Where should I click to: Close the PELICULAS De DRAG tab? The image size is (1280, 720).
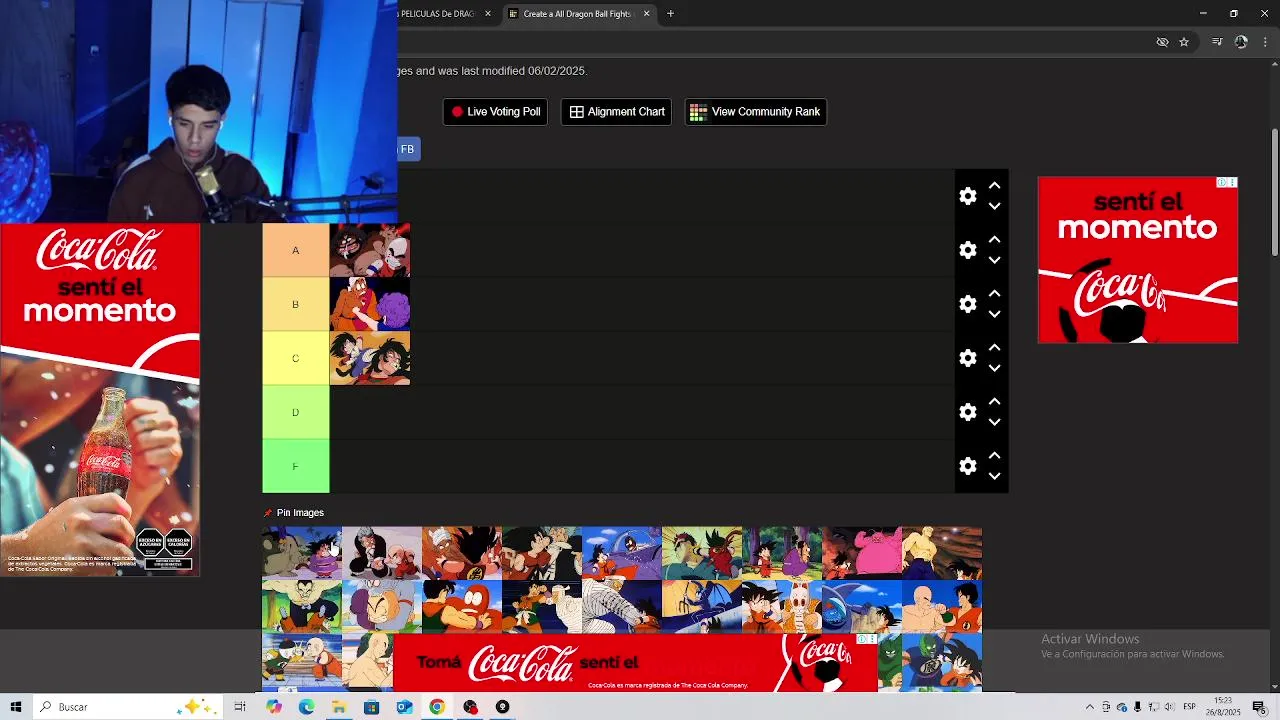pos(488,14)
